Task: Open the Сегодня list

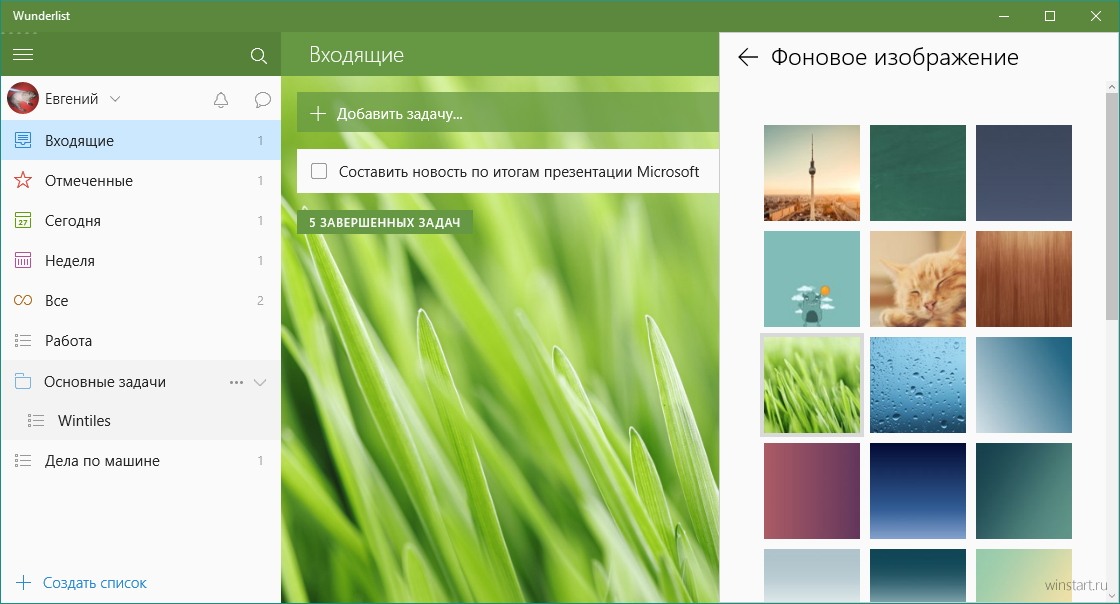Action: pos(141,221)
